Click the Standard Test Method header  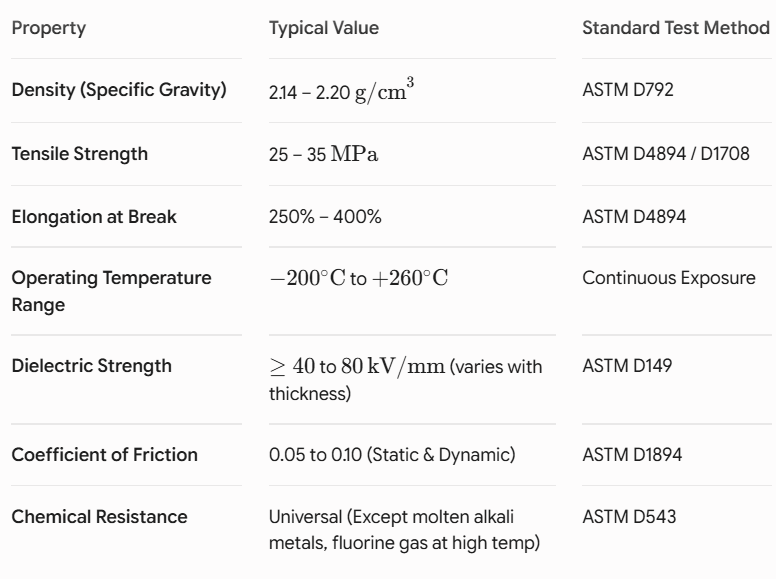coord(676,28)
